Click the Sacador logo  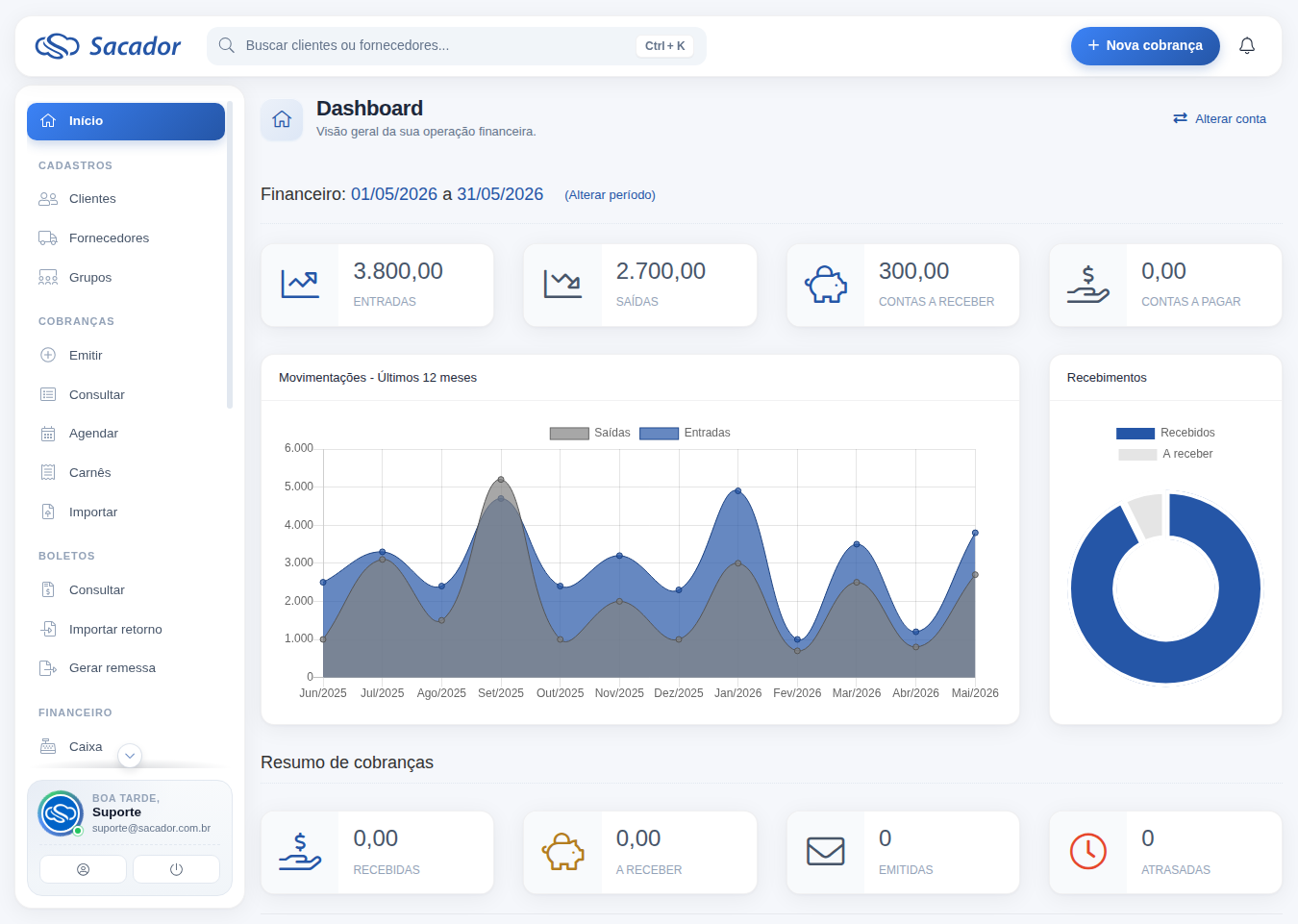(108, 46)
